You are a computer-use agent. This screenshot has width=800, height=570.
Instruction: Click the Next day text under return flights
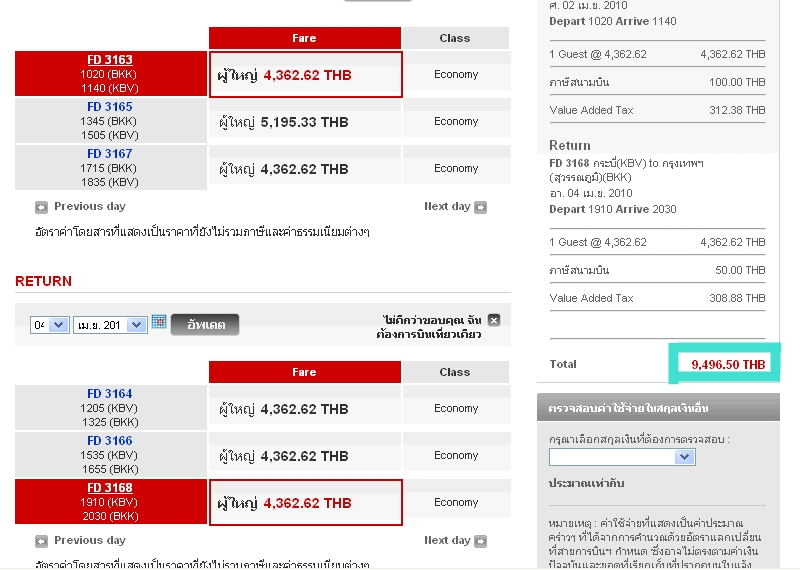click(x=447, y=540)
